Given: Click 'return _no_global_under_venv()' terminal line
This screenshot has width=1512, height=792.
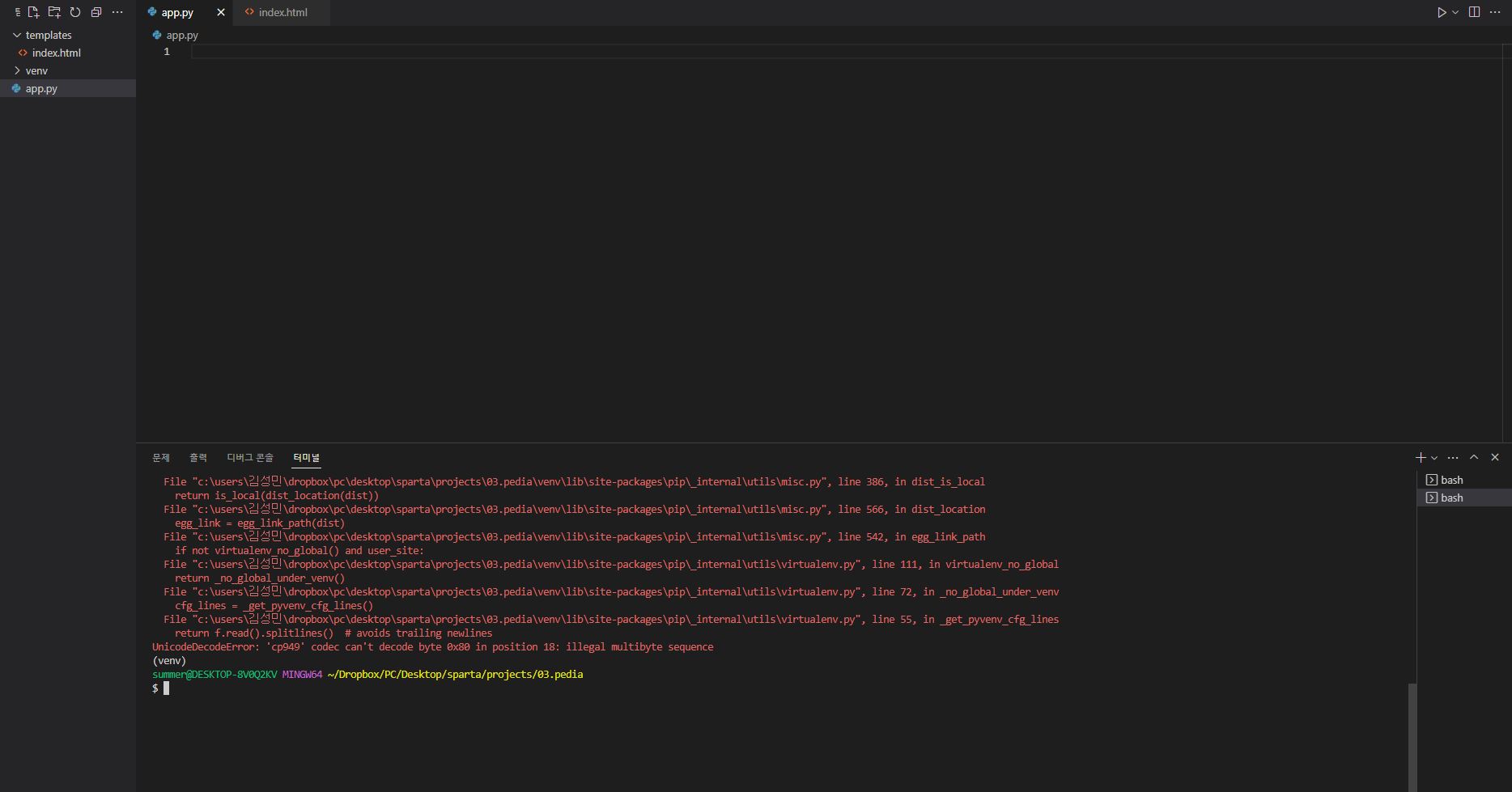Looking at the screenshot, I should 260,578.
